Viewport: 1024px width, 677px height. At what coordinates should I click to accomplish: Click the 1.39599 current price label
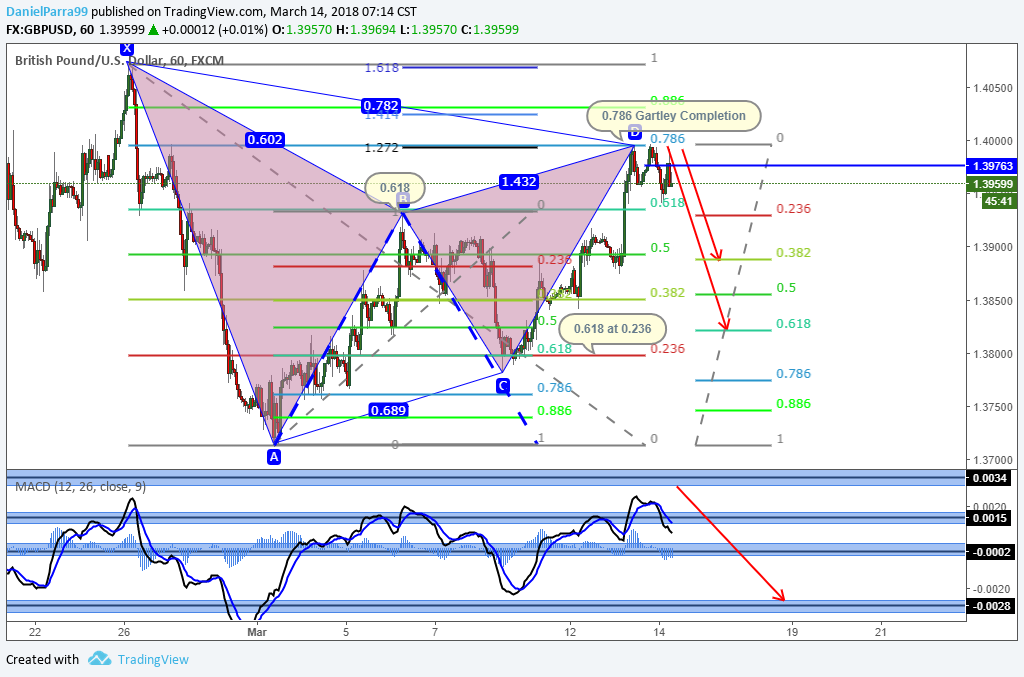pos(992,184)
